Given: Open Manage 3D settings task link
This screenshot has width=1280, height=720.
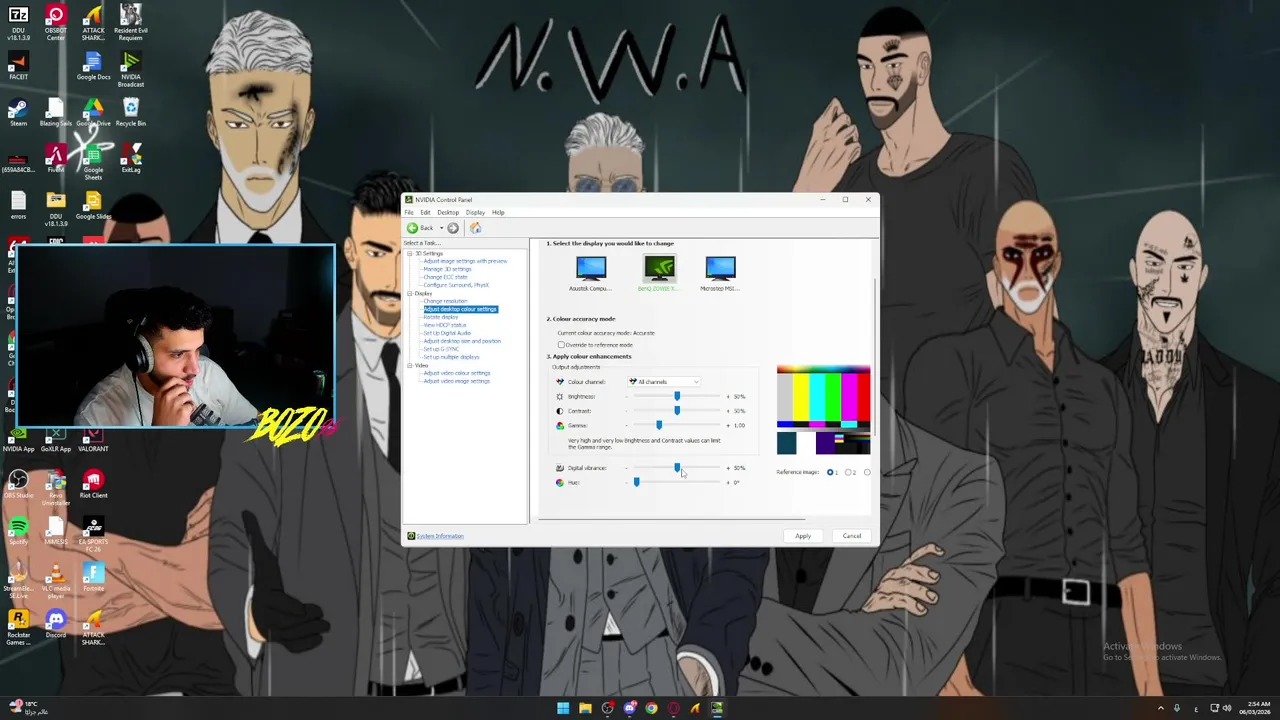Looking at the screenshot, I should [x=447, y=269].
